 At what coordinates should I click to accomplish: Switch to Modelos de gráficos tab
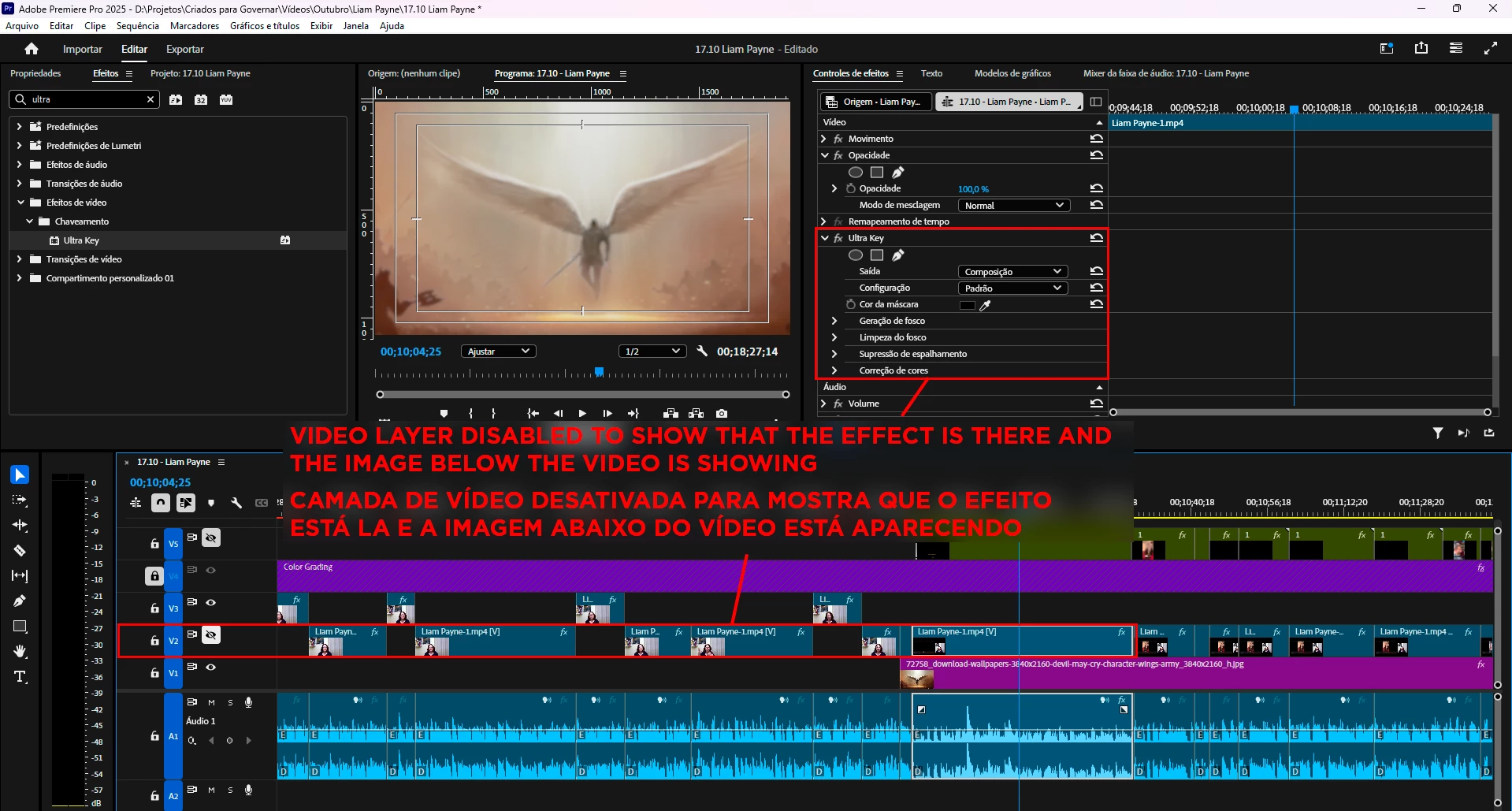pos(1012,73)
